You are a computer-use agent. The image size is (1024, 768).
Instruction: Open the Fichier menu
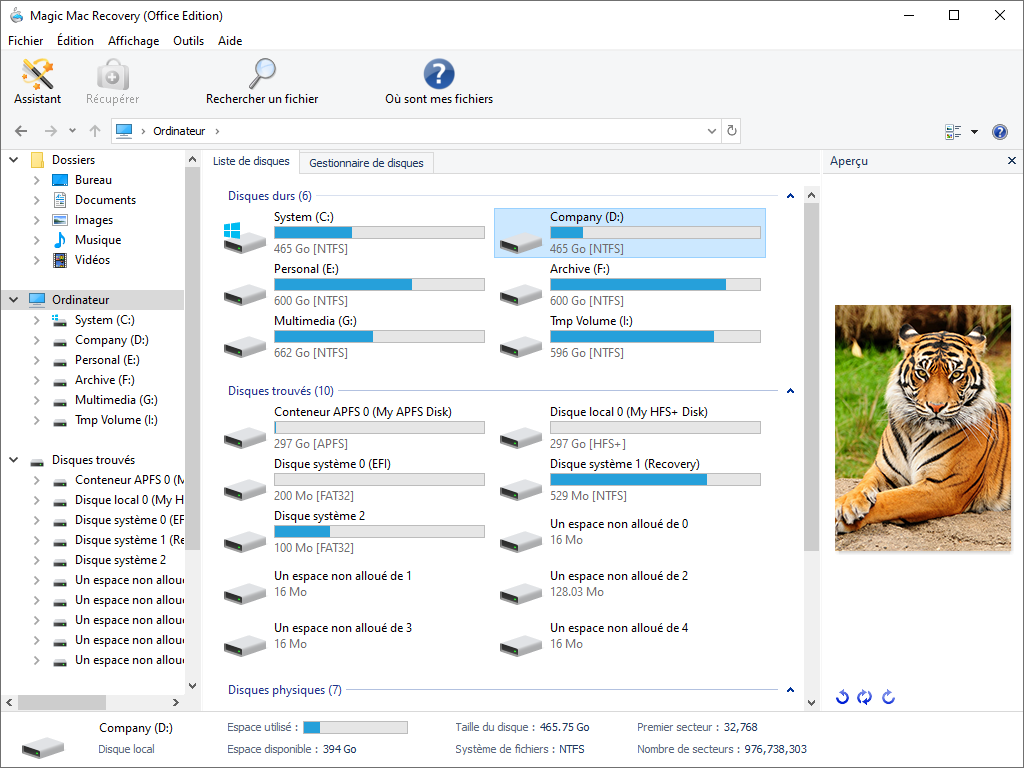click(x=25, y=40)
